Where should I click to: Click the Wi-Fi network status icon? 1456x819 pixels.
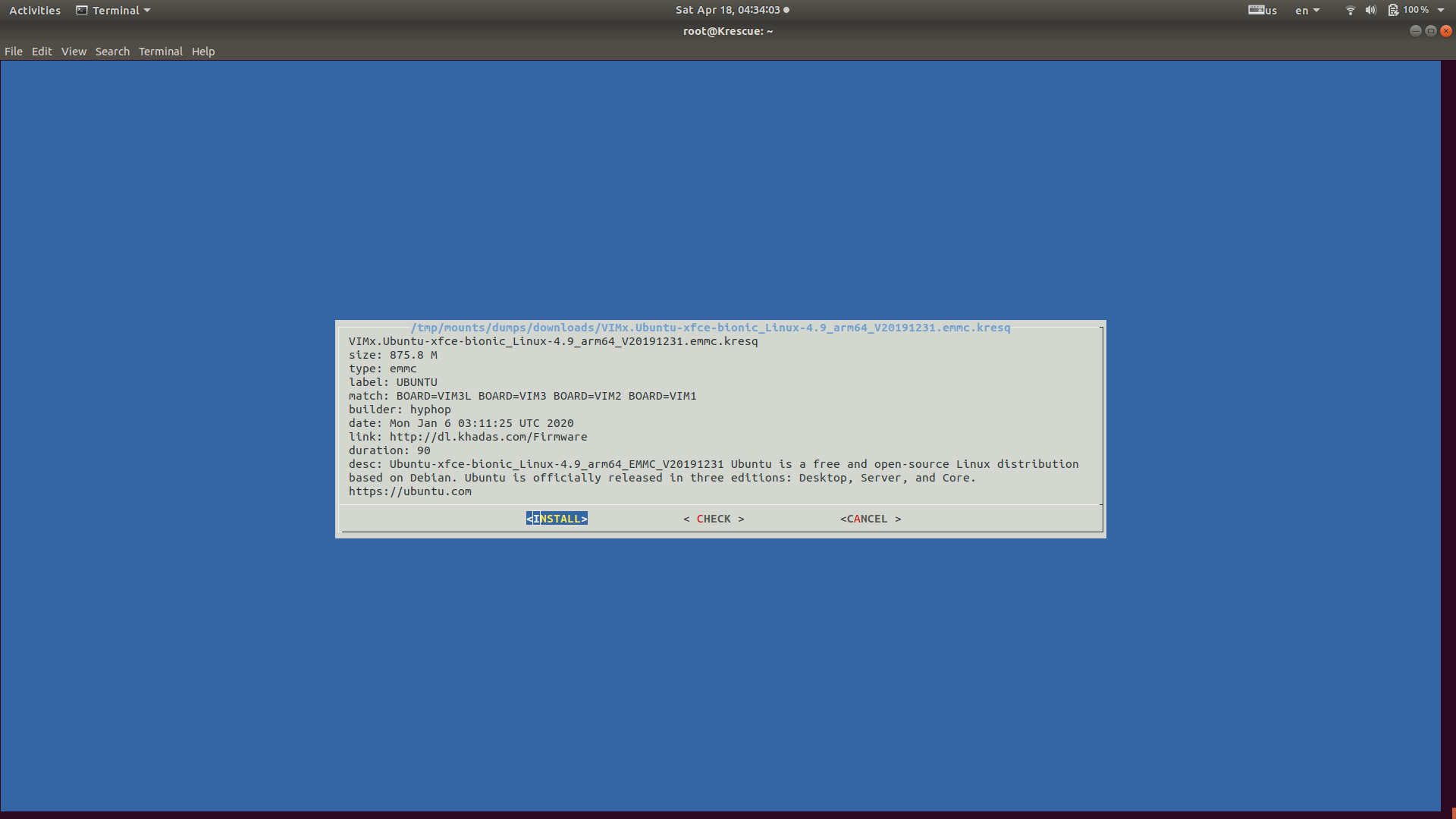(x=1350, y=11)
